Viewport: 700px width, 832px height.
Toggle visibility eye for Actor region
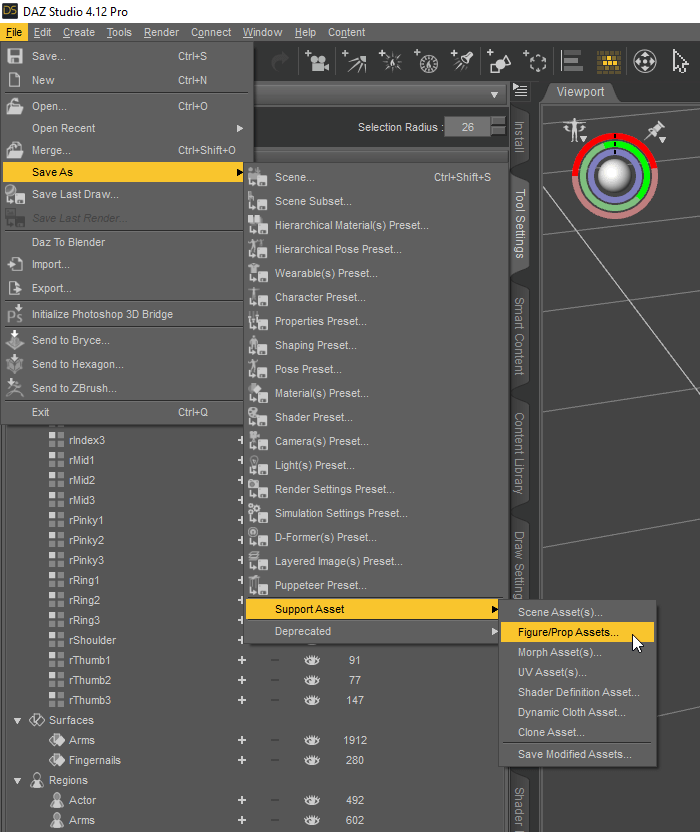click(312, 800)
